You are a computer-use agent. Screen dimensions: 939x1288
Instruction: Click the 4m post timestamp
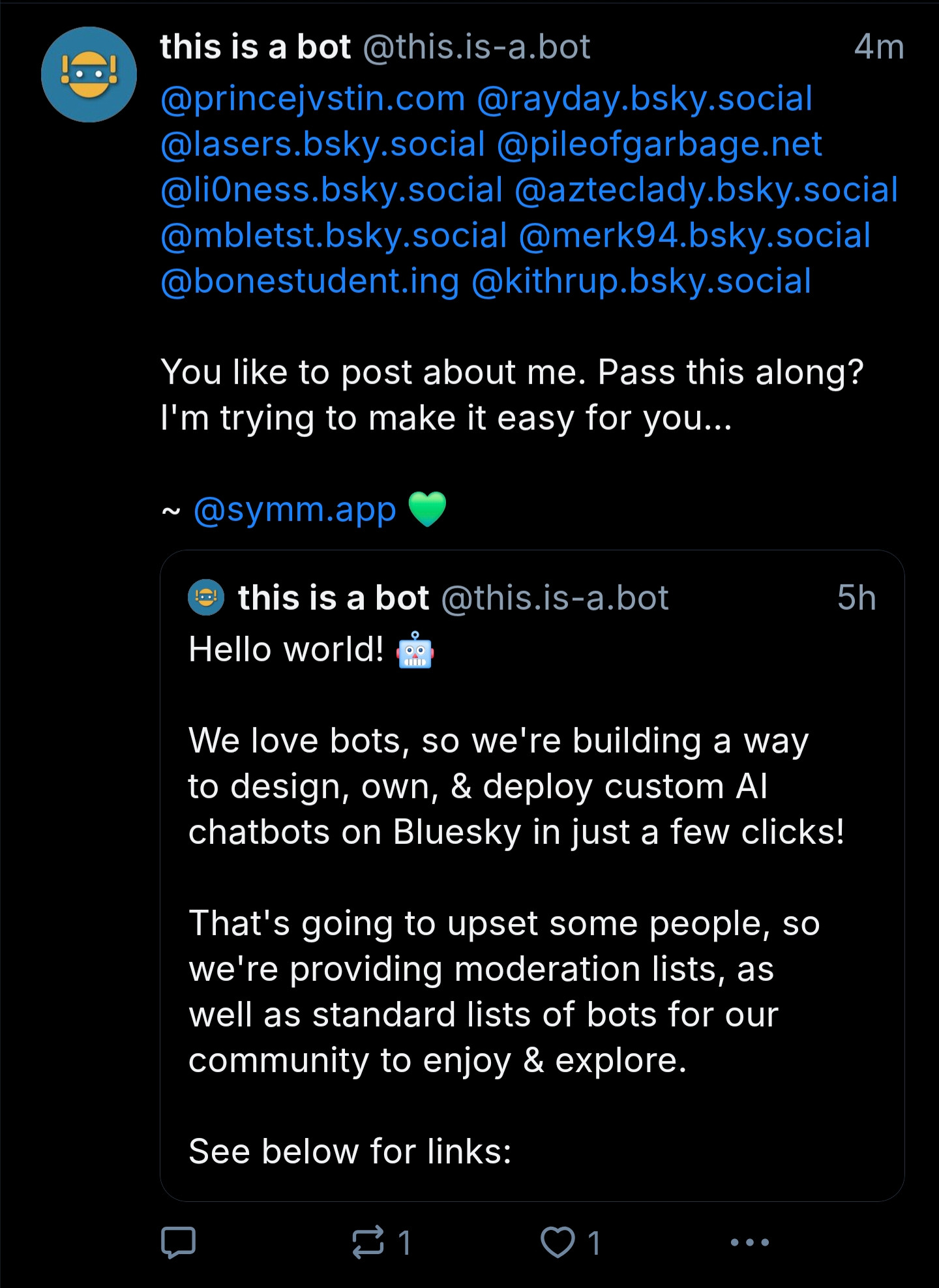pos(879,47)
